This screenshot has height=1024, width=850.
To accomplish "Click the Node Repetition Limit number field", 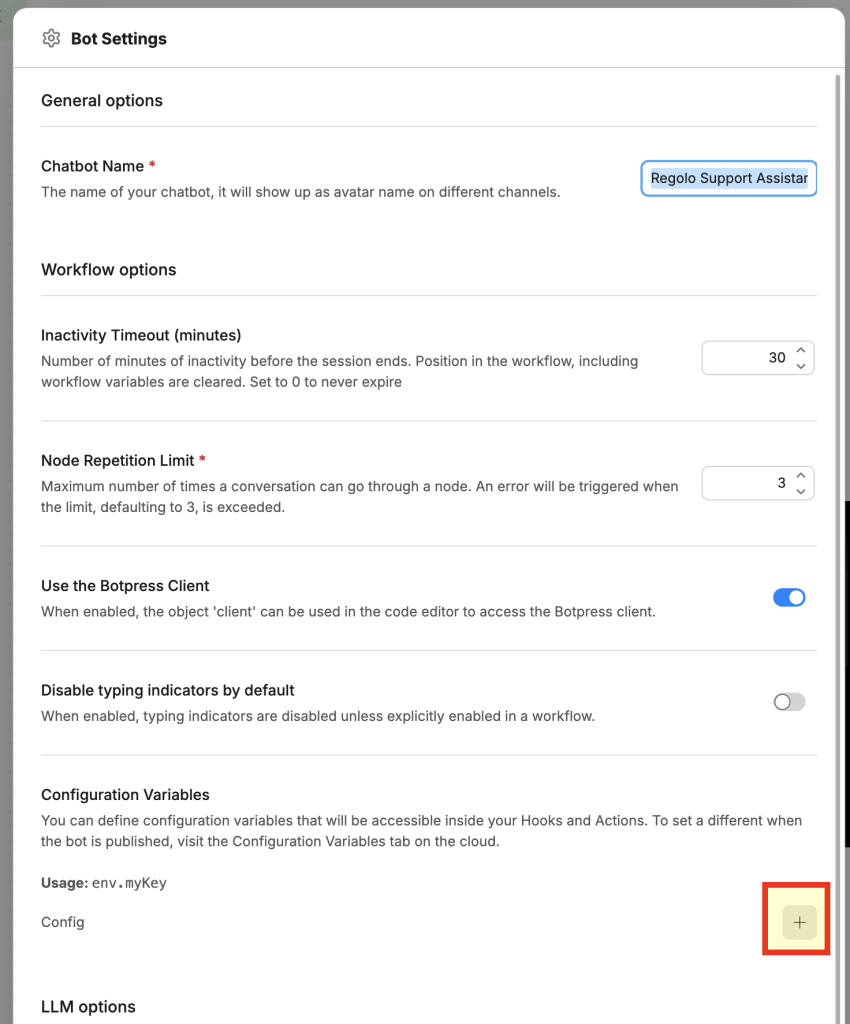I will point(757,483).
